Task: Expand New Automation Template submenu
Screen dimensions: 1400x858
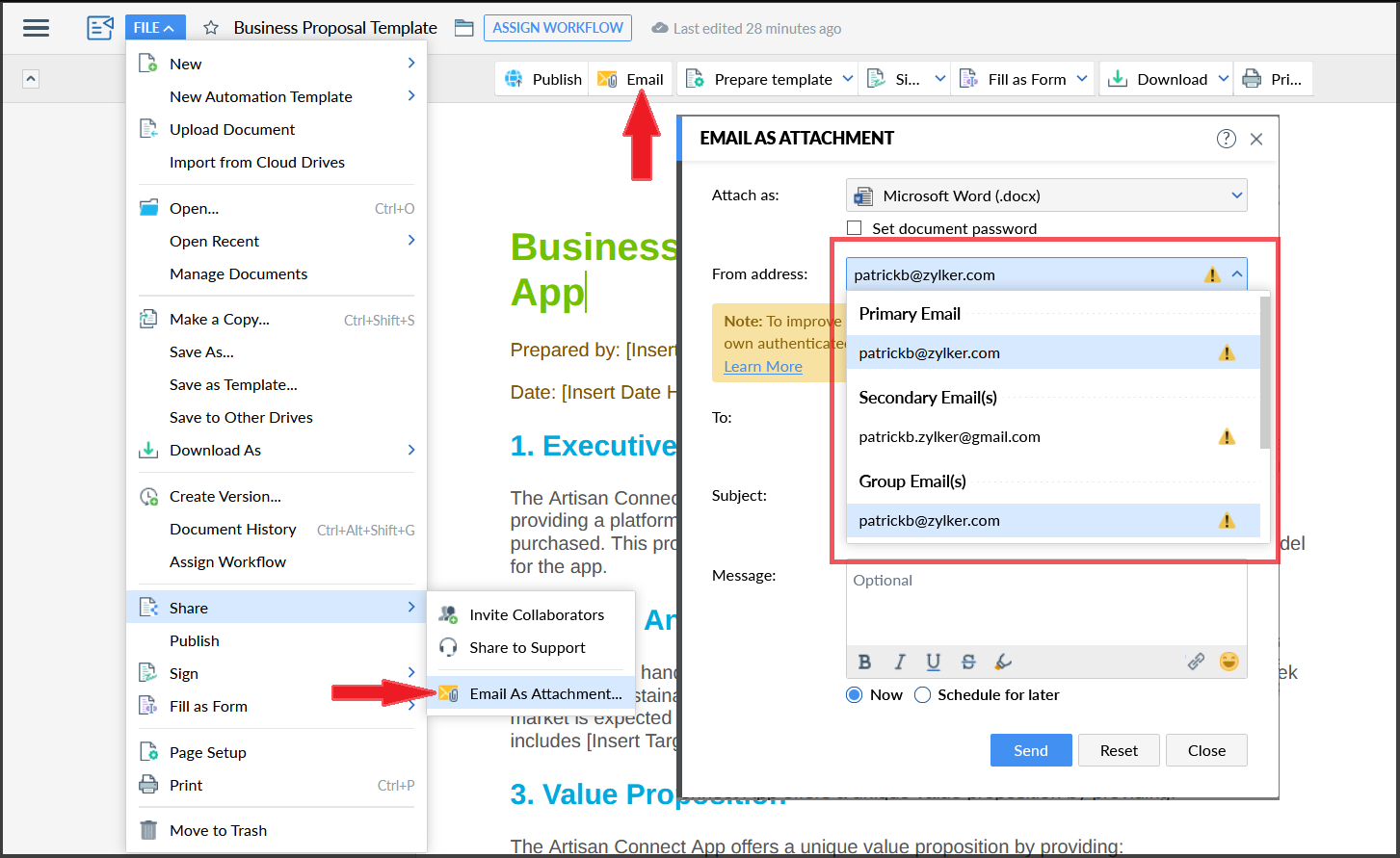Action: tap(277, 96)
